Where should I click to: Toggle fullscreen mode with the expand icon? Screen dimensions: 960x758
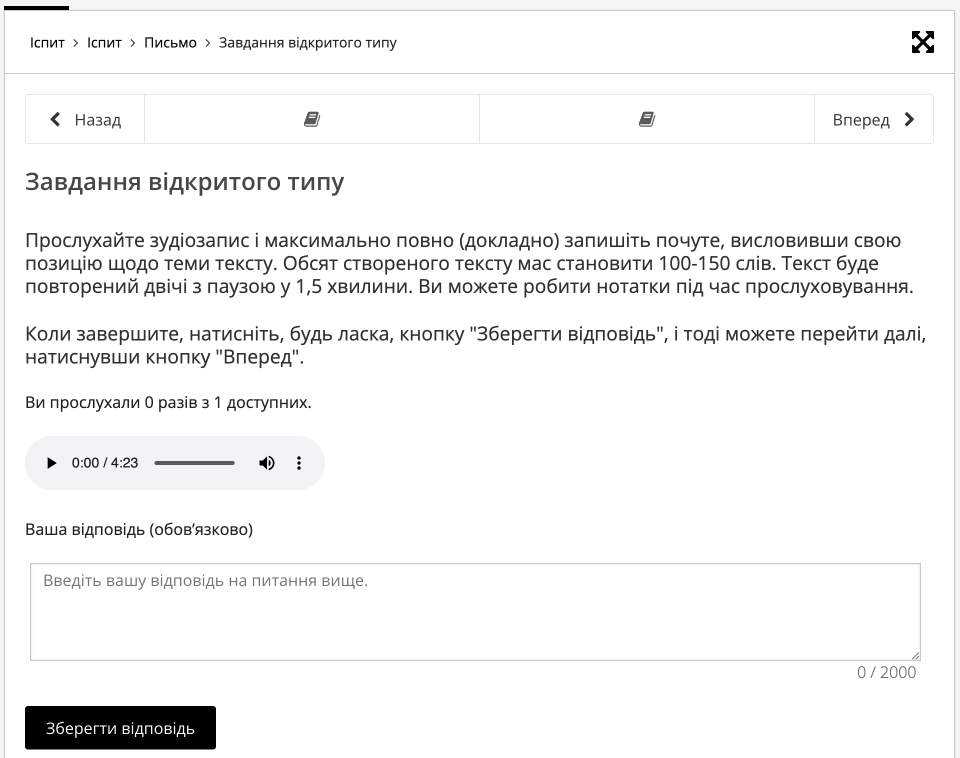click(922, 42)
